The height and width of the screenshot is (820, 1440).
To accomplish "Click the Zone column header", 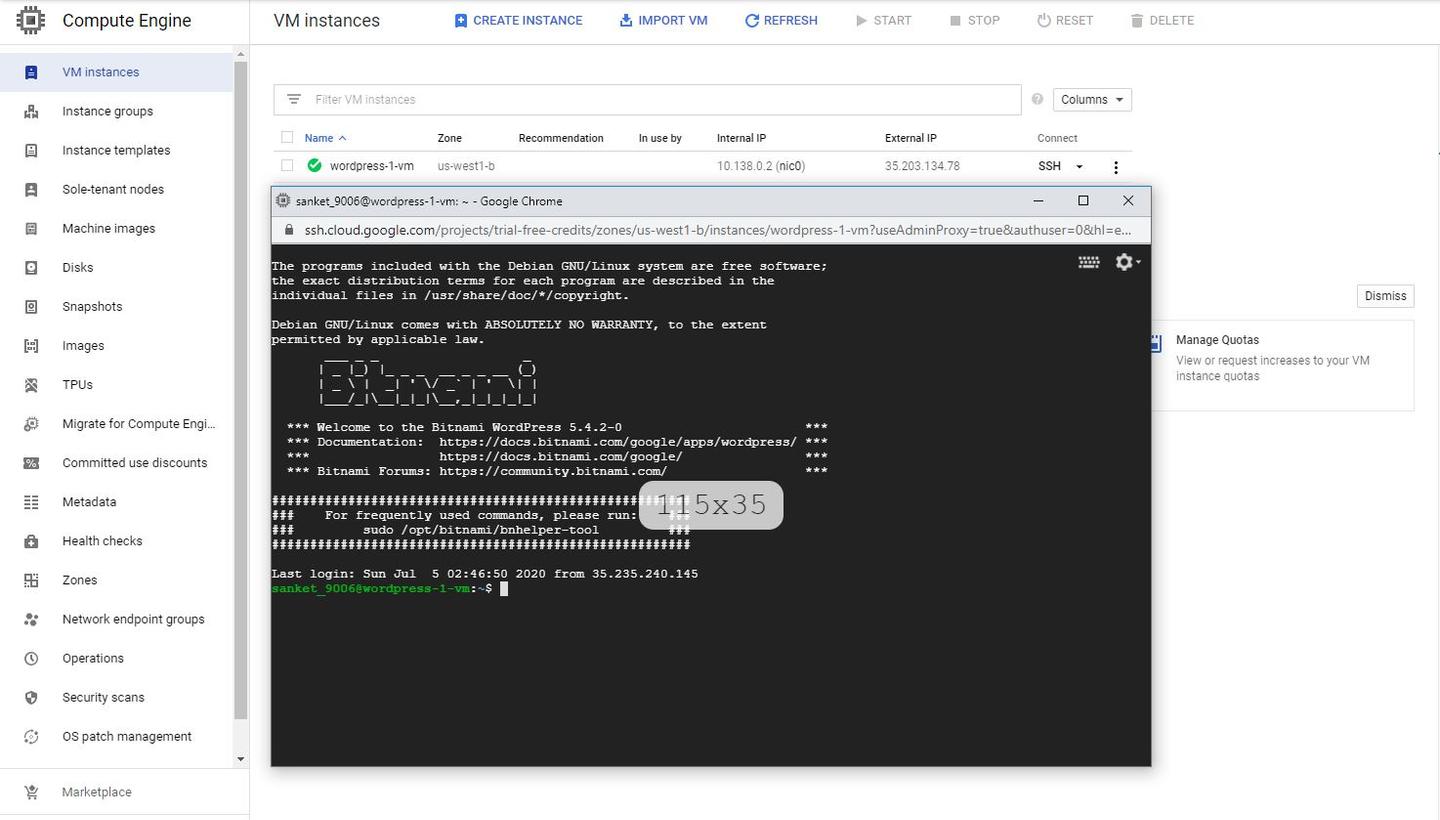I will click(449, 138).
